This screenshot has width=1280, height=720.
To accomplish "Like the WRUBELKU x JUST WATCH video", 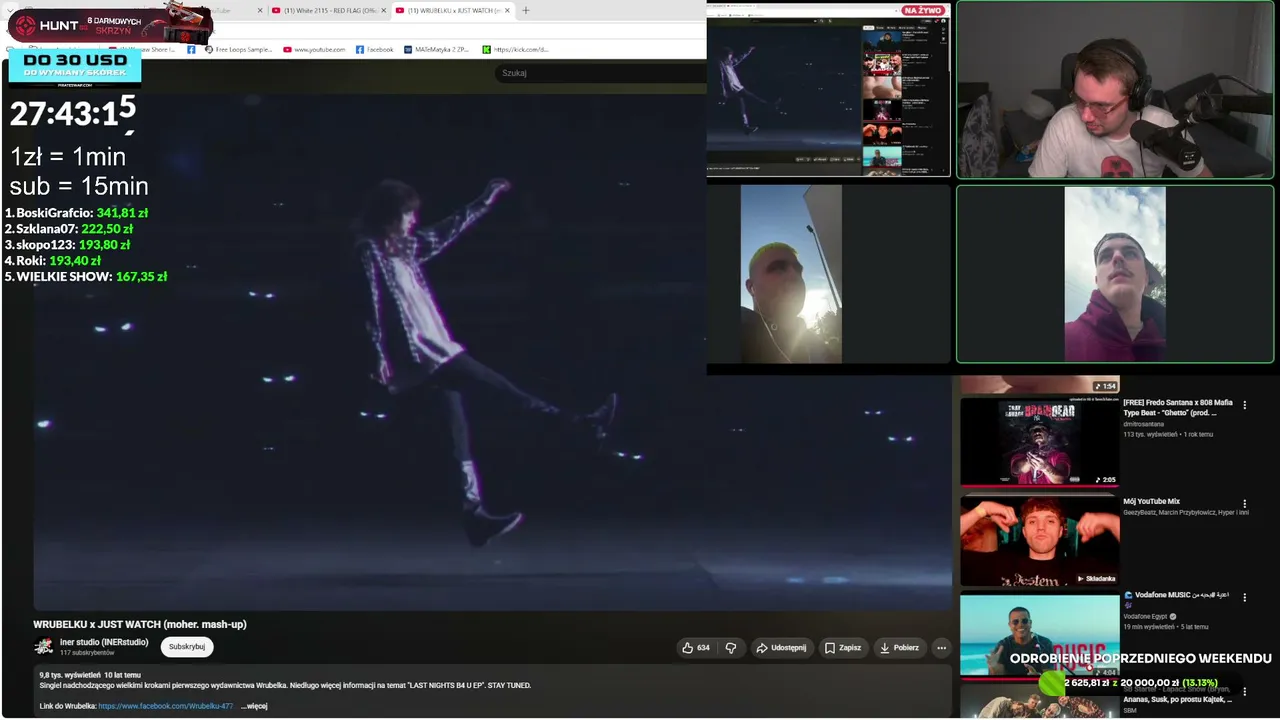I will click(696, 648).
